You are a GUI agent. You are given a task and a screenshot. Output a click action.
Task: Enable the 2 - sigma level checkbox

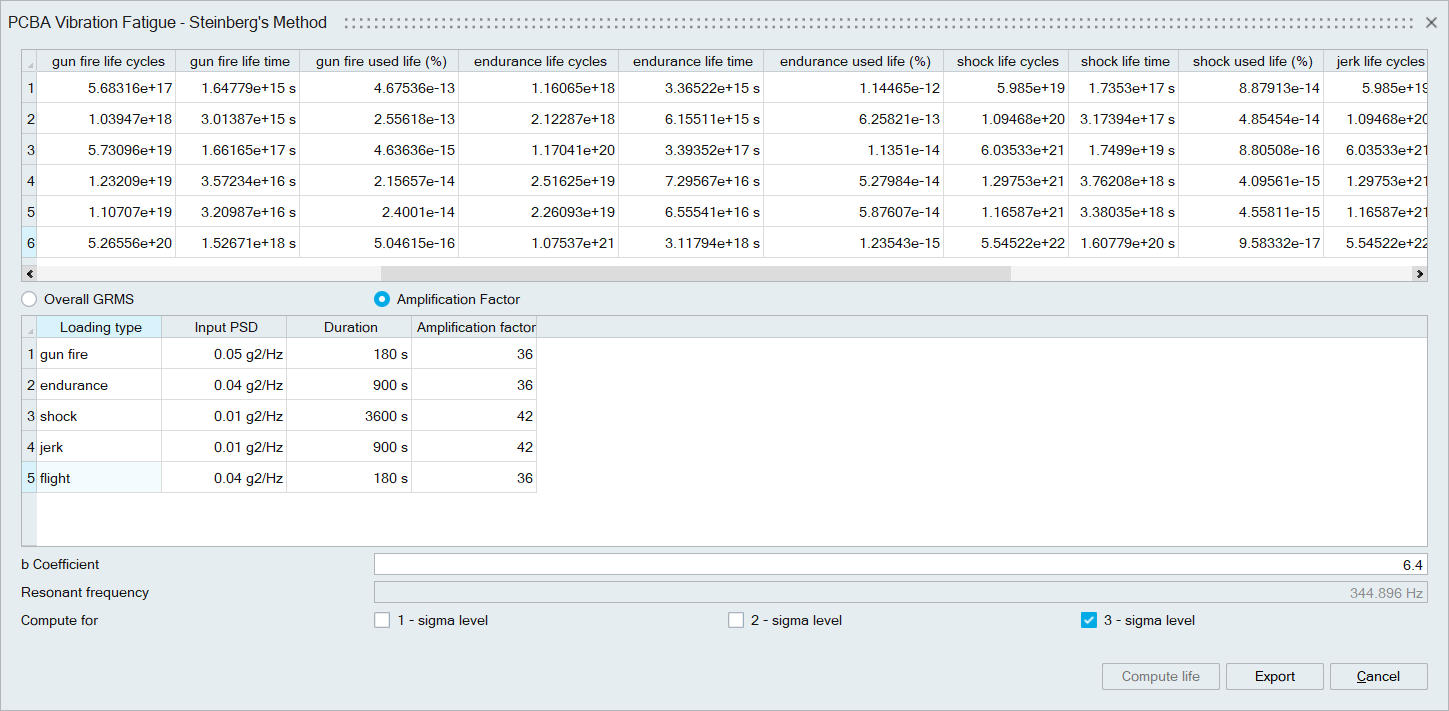click(736, 620)
